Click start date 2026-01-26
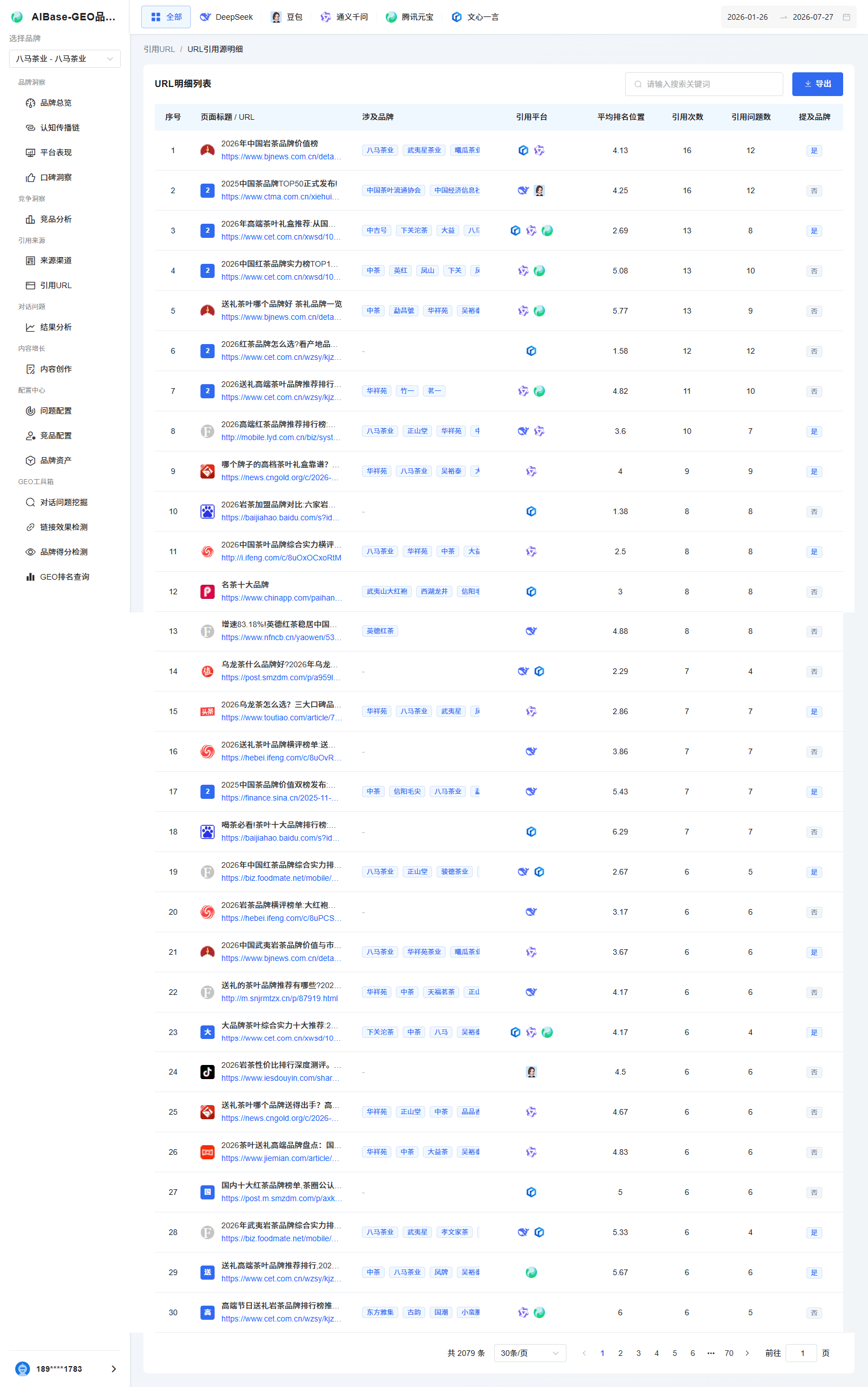 coord(748,17)
